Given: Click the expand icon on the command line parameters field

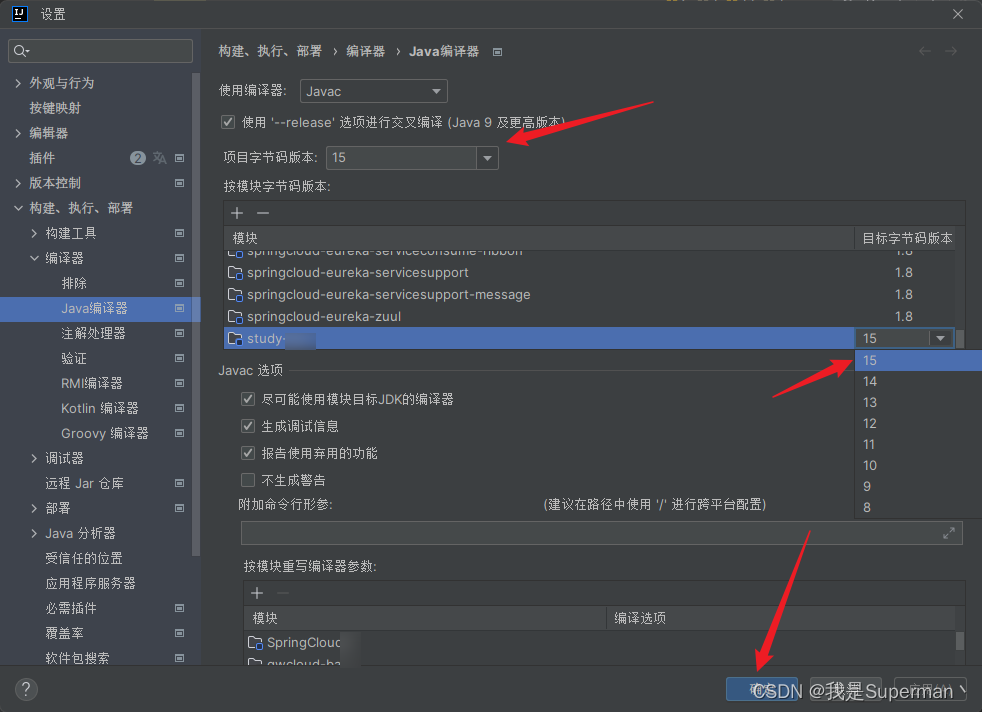Looking at the screenshot, I should click(x=950, y=533).
